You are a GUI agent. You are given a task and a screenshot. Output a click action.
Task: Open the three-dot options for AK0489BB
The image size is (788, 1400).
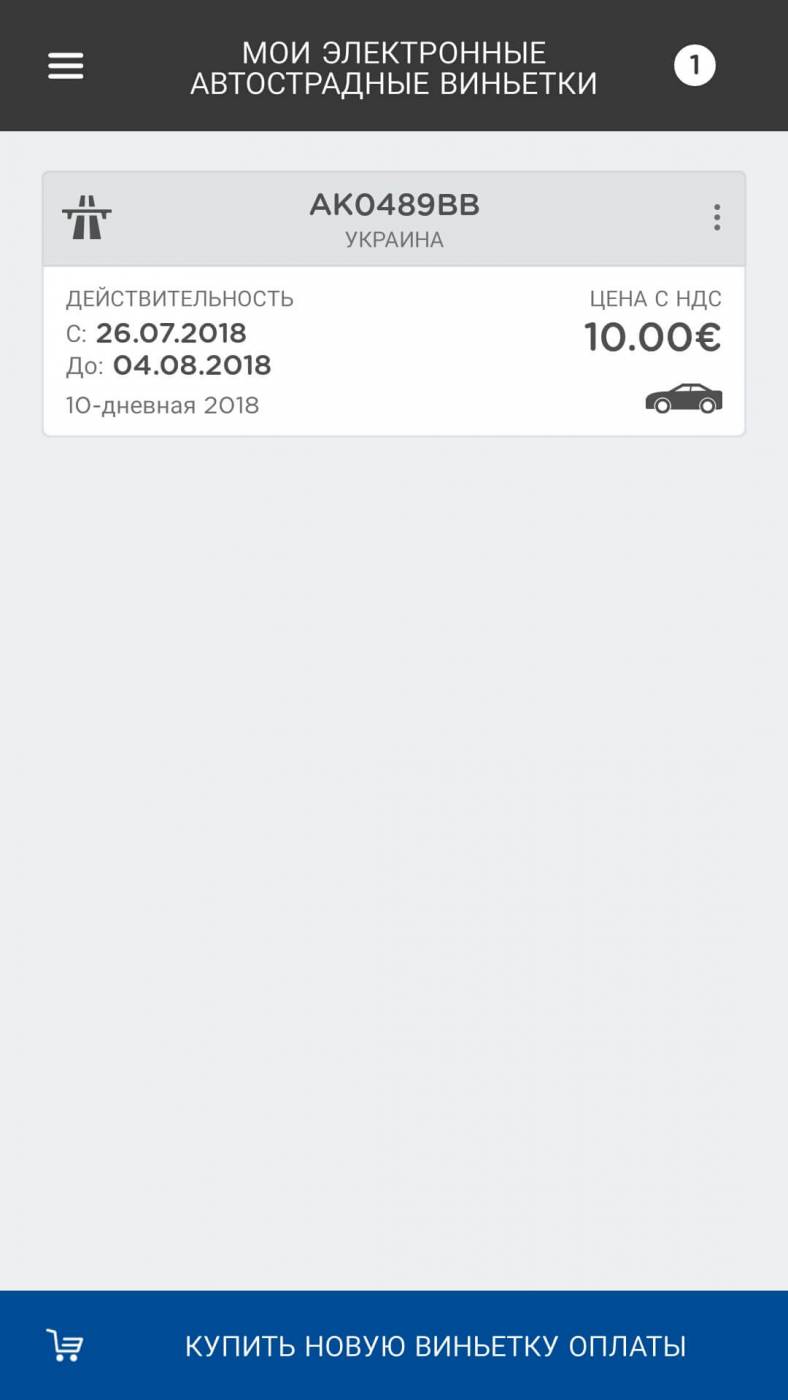point(716,217)
